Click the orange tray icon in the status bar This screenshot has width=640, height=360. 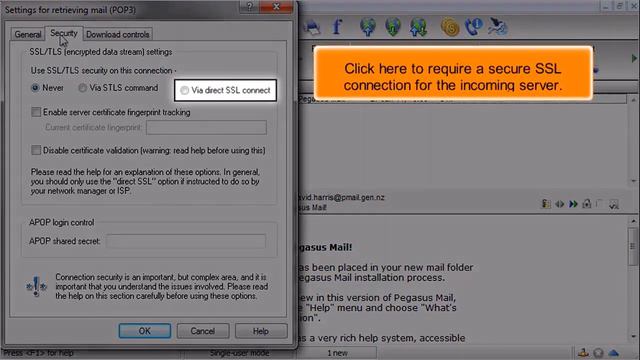[x=583, y=353]
